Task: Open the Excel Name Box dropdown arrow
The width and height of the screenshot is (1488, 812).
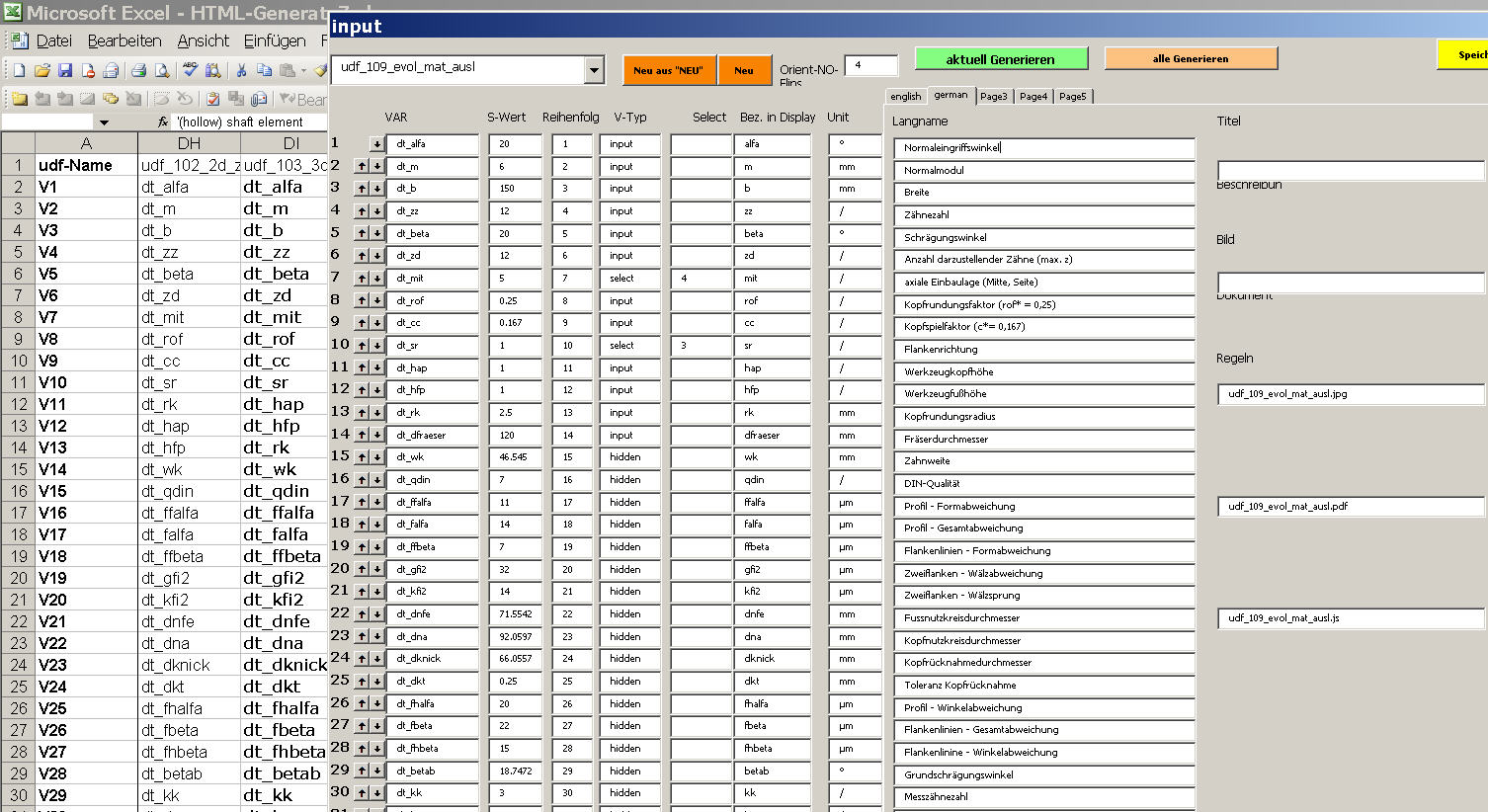Action: tap(104, 122)
